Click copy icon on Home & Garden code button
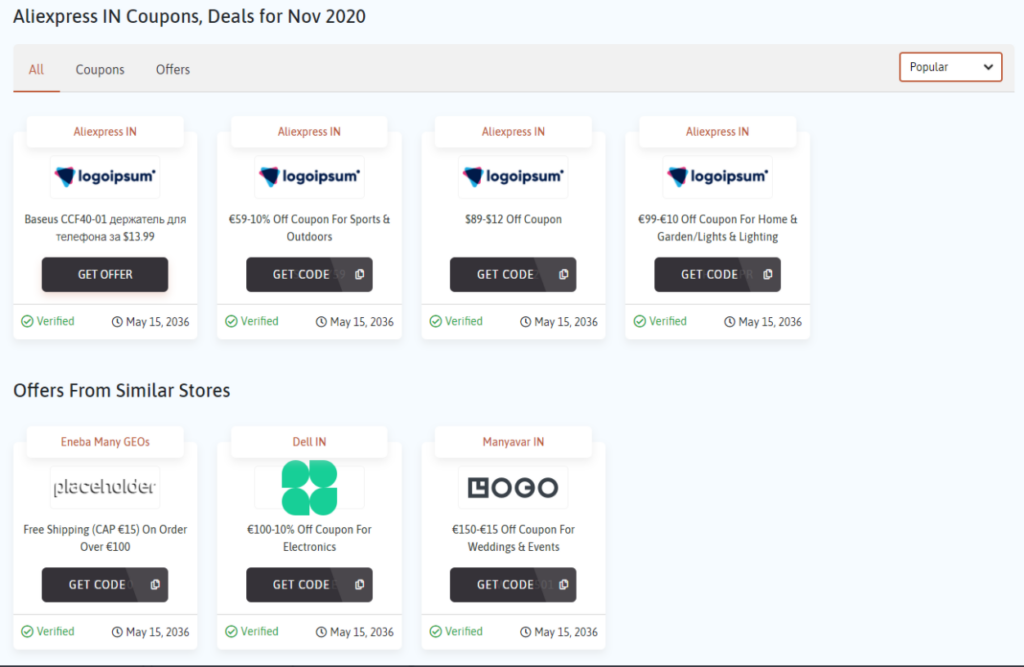The width and height of the screenshot is (1024, 667). (x=768, y=274)
